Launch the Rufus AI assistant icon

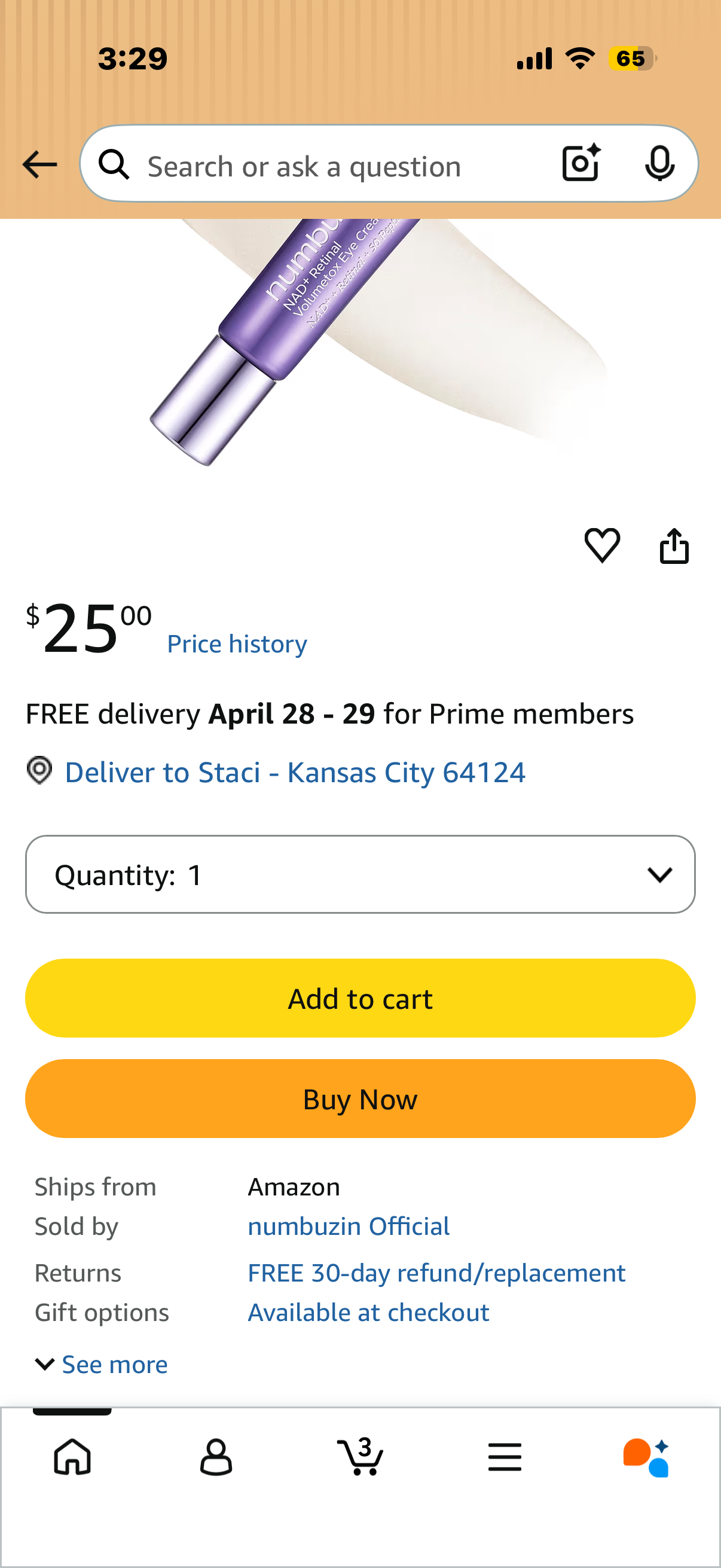[x=646, y=1457]
